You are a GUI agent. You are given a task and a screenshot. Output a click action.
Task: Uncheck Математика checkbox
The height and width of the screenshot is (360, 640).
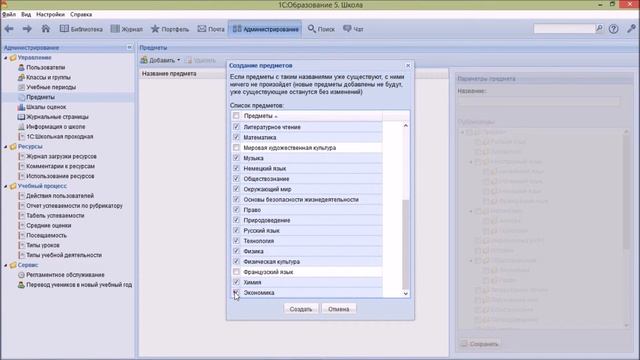tap(236, 137)
